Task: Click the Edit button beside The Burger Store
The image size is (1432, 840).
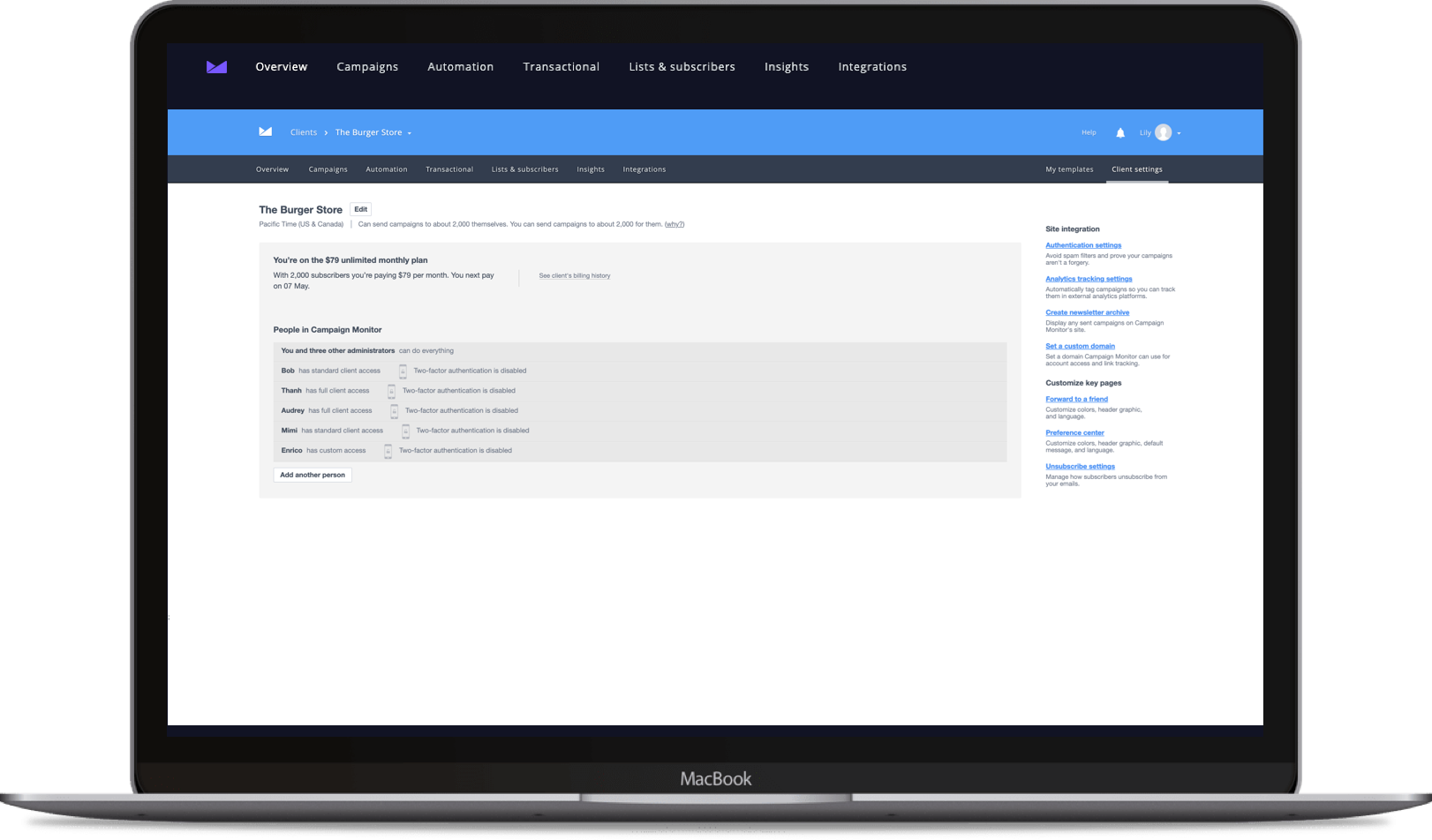Action: (360, 209)
